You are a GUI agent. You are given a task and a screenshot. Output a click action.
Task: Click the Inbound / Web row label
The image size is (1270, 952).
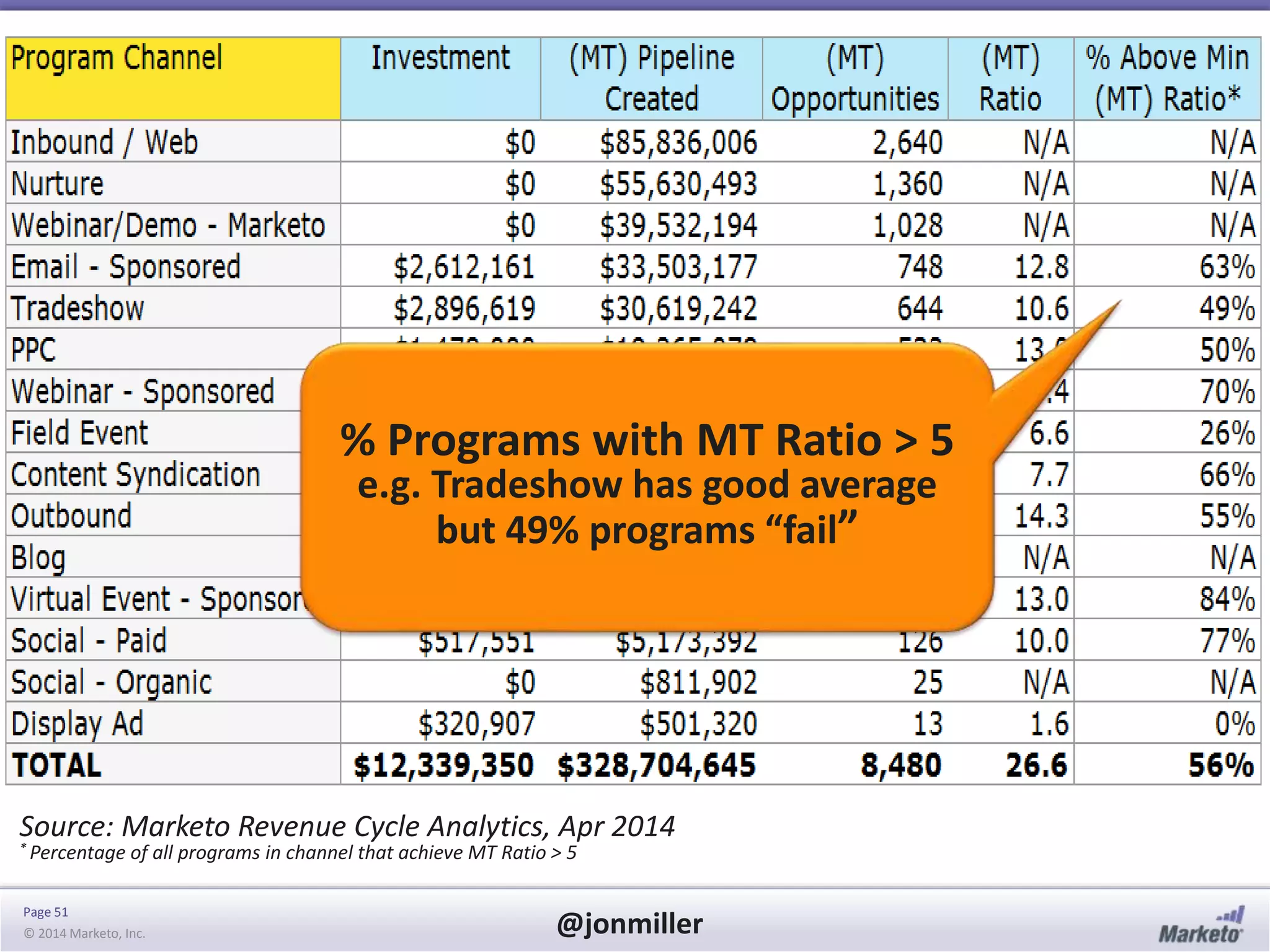pos(104,143)
